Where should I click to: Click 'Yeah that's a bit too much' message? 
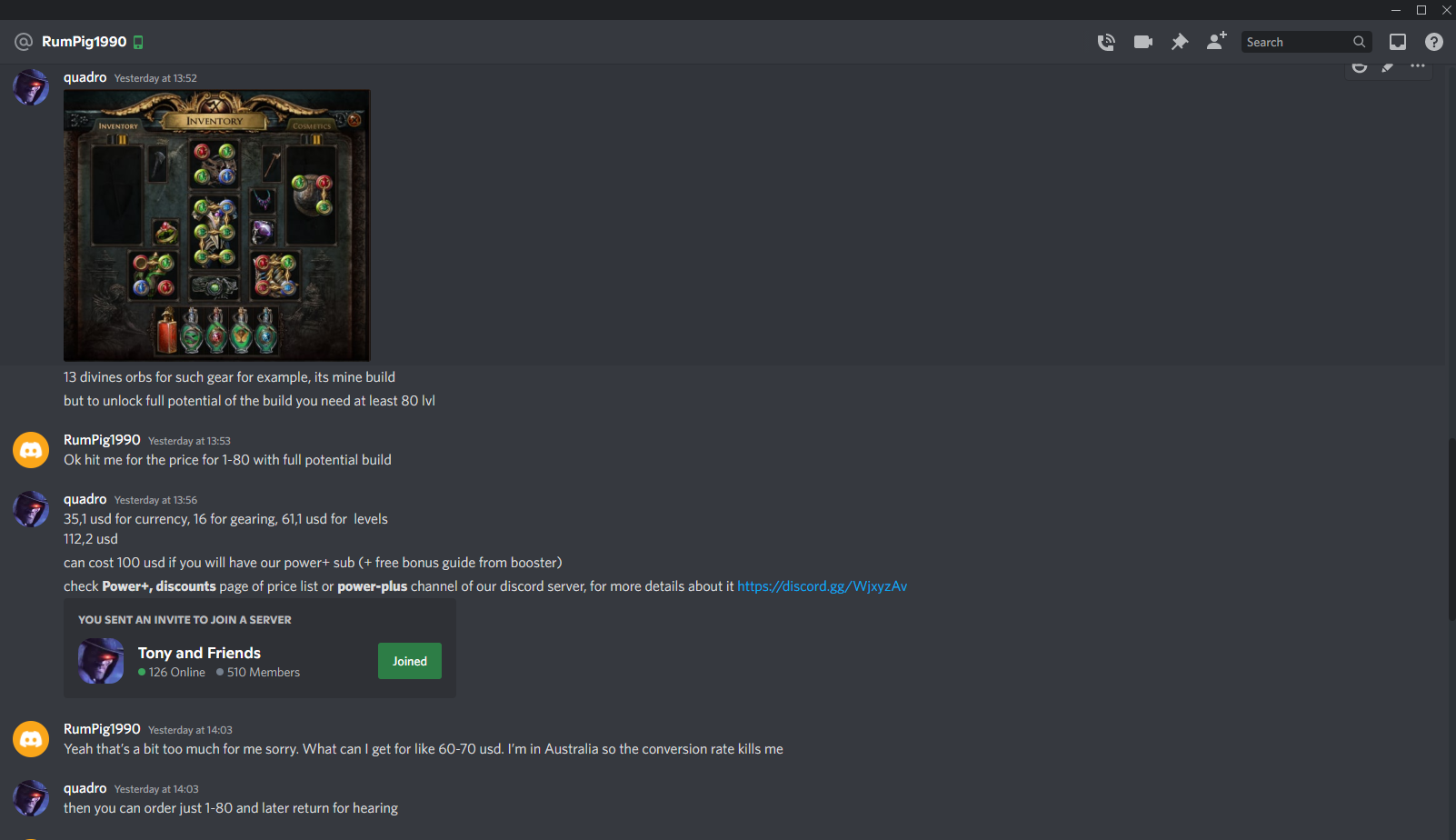tap(424, 749)
